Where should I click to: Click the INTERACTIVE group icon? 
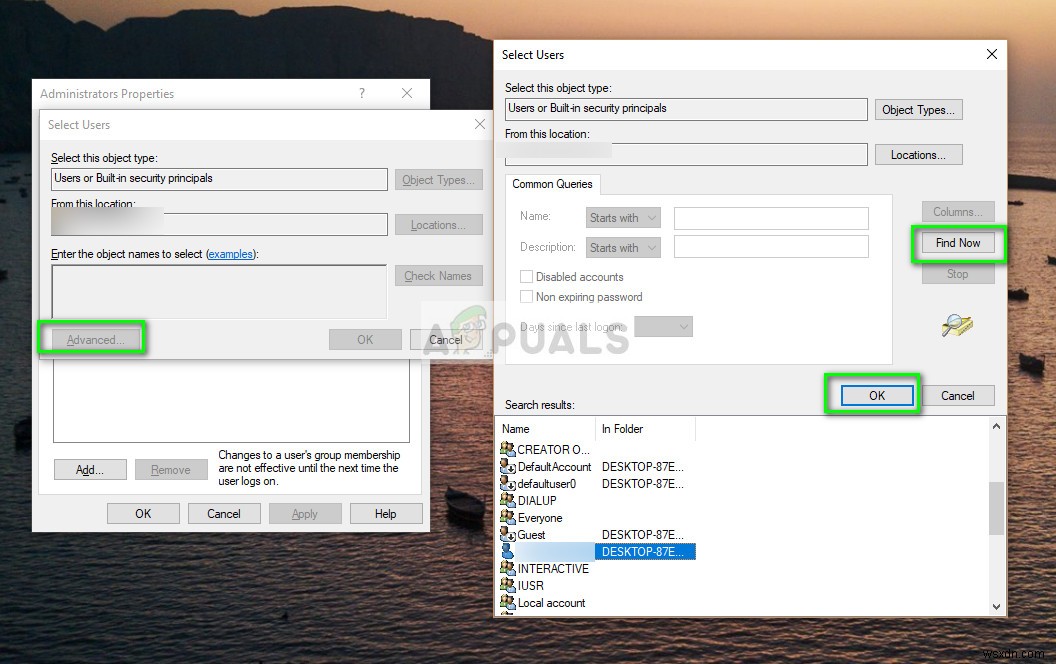[x=506, y=568]
